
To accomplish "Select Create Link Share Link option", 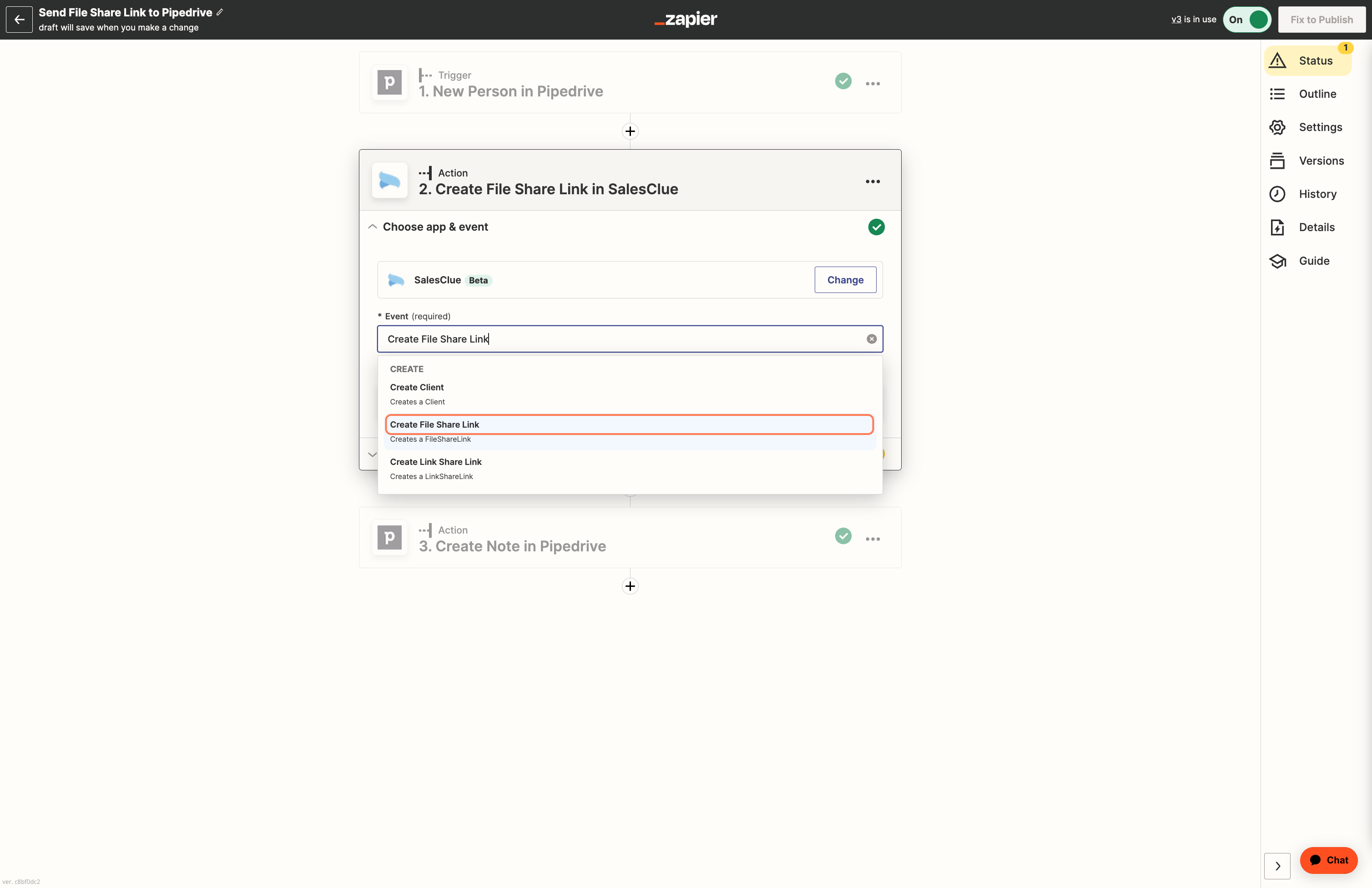I will [630, 469].
